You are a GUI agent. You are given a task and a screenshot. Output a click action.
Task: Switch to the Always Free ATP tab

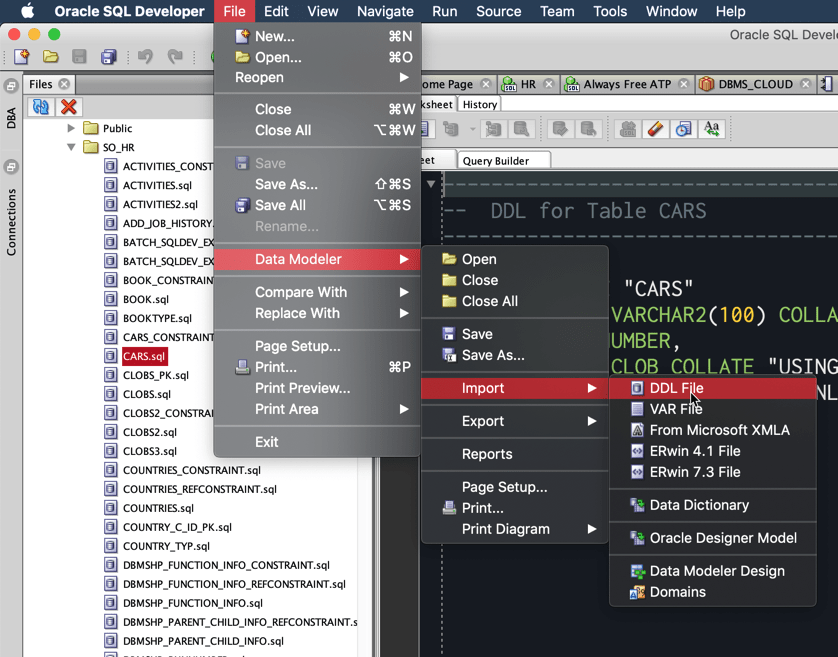[x=627, y=84]
